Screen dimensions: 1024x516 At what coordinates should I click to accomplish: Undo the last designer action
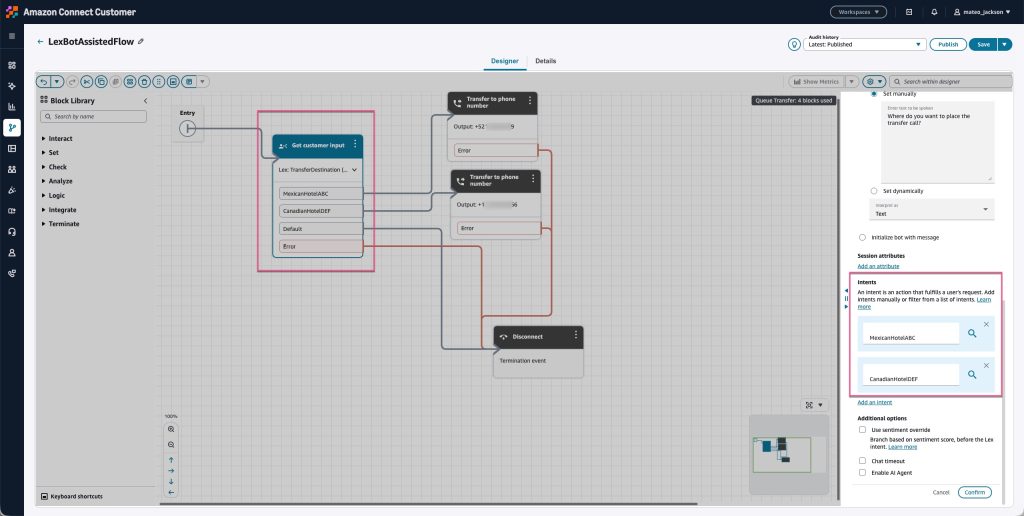[x=43, y=82]
